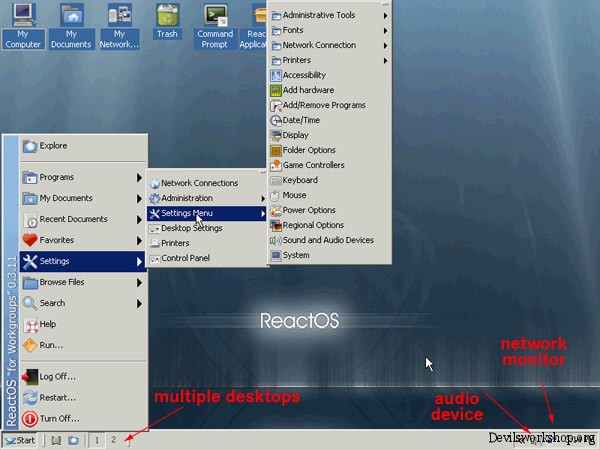Click the Favorites heart icon
The width and height of the screenshot is (600, 450).
click(29, 240)
